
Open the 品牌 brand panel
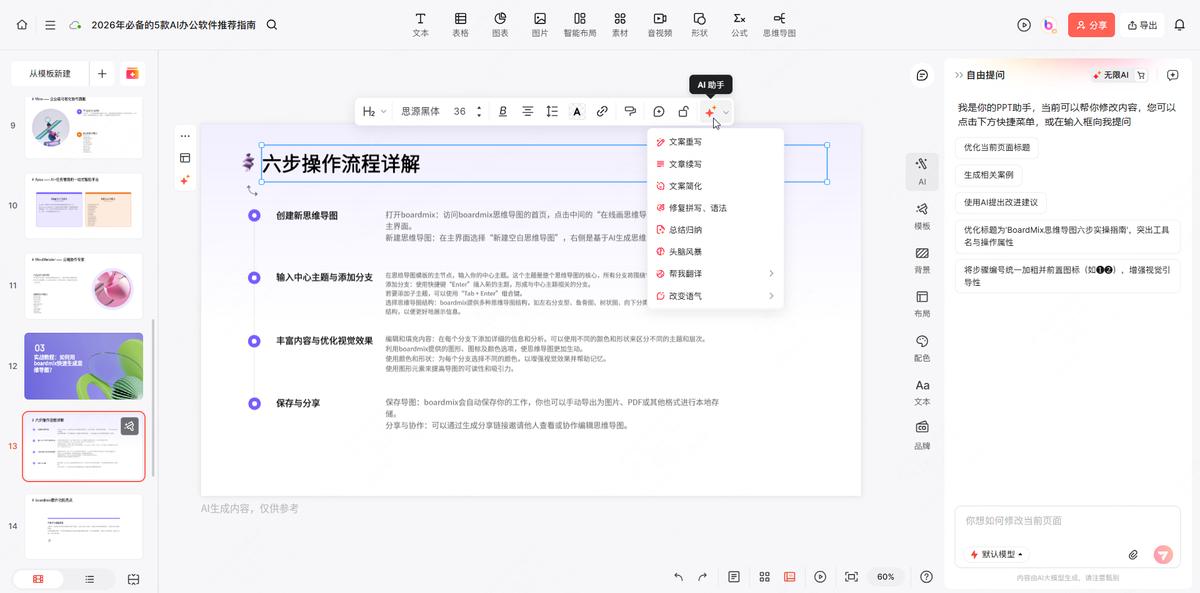pos(922,435)
